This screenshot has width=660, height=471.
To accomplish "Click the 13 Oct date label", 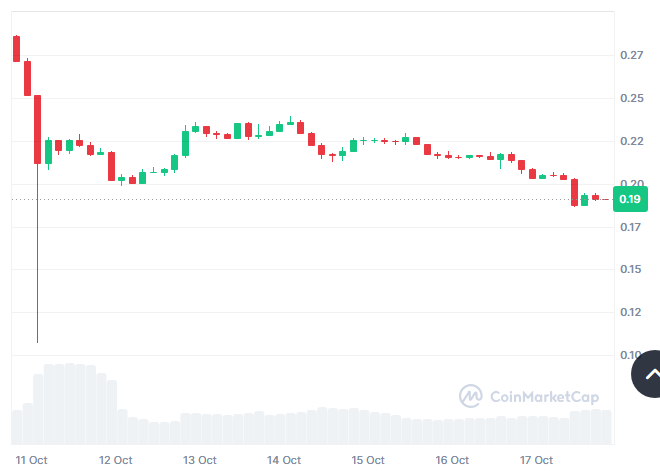I will [x=200, y=460].
